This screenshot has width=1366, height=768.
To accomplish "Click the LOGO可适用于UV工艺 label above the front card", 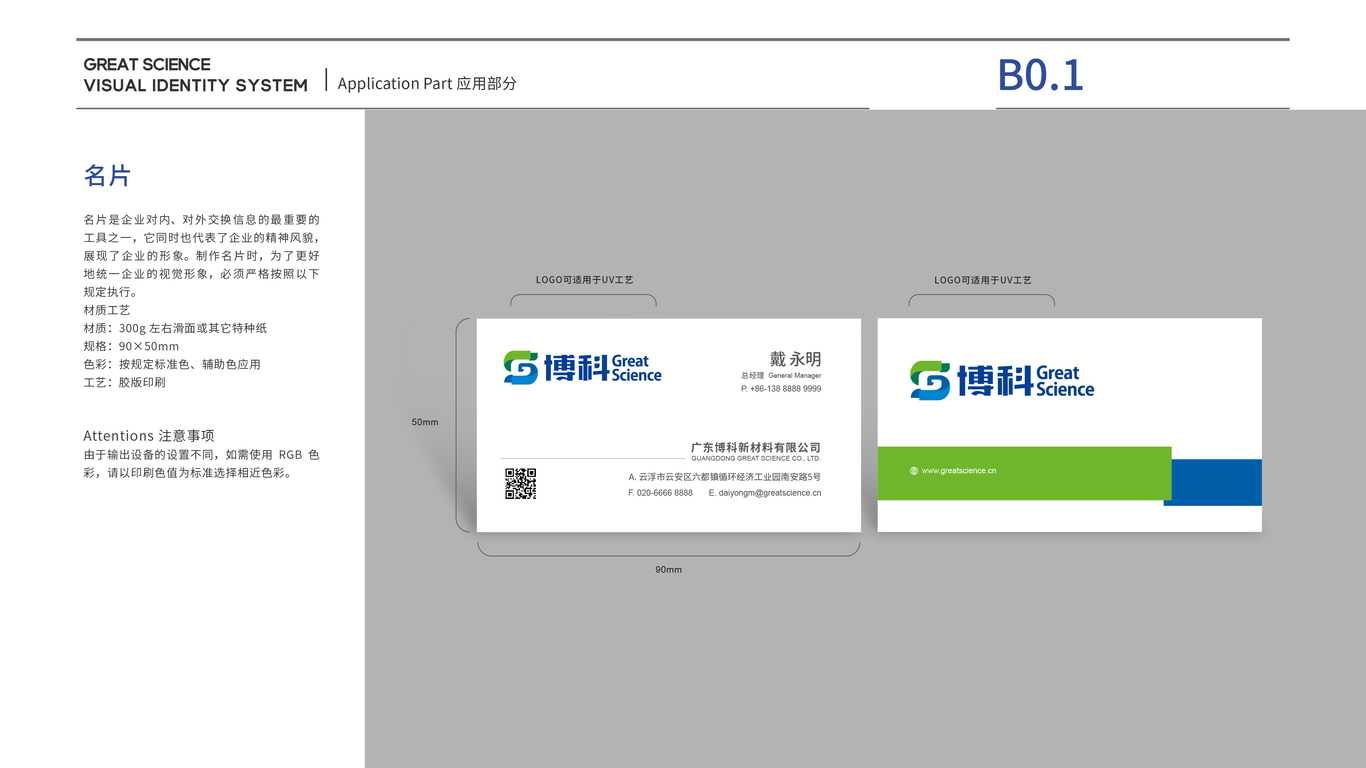I will click(x=585, y=280).
